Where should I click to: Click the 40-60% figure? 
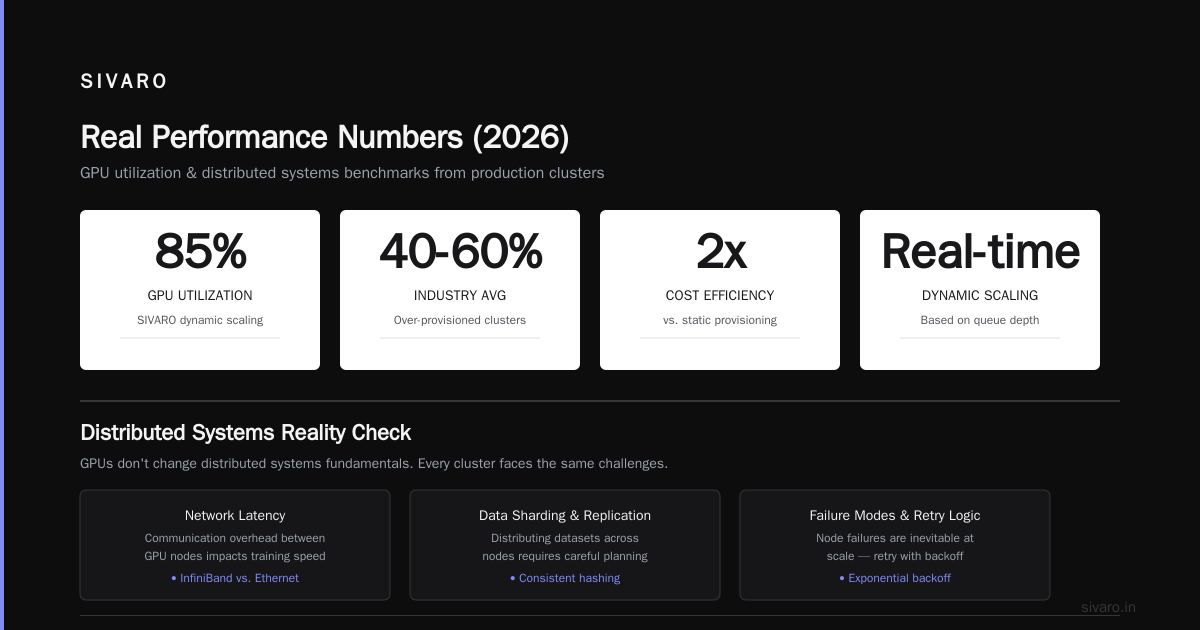coord(460,251)
